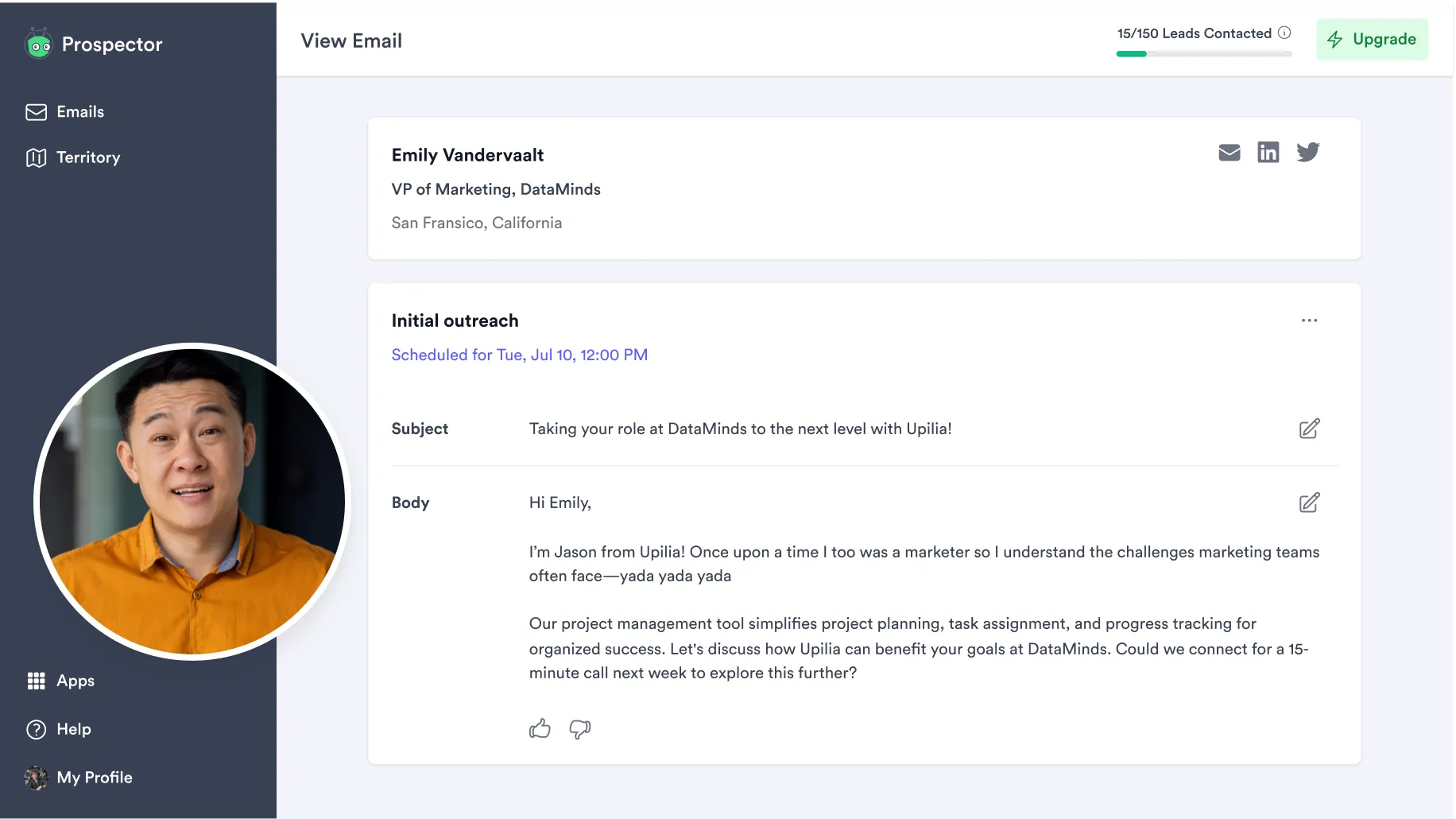Image resolution: width=1456 pixels, height=819 pixels.
Task: Give thumbs up to email draft
Action: pyautogui.click(x=540, y=728)
